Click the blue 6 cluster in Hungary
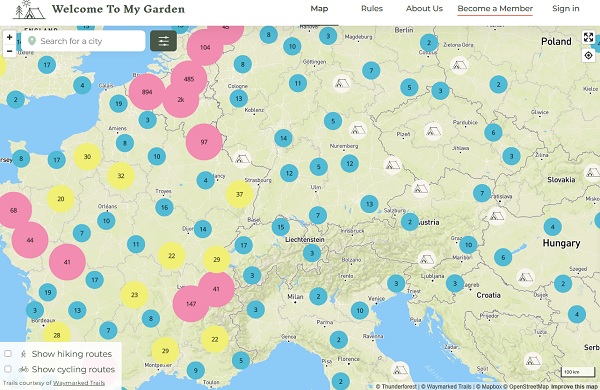Image resolution: width=600 pixels, height=390 pixels. (503, 258)
